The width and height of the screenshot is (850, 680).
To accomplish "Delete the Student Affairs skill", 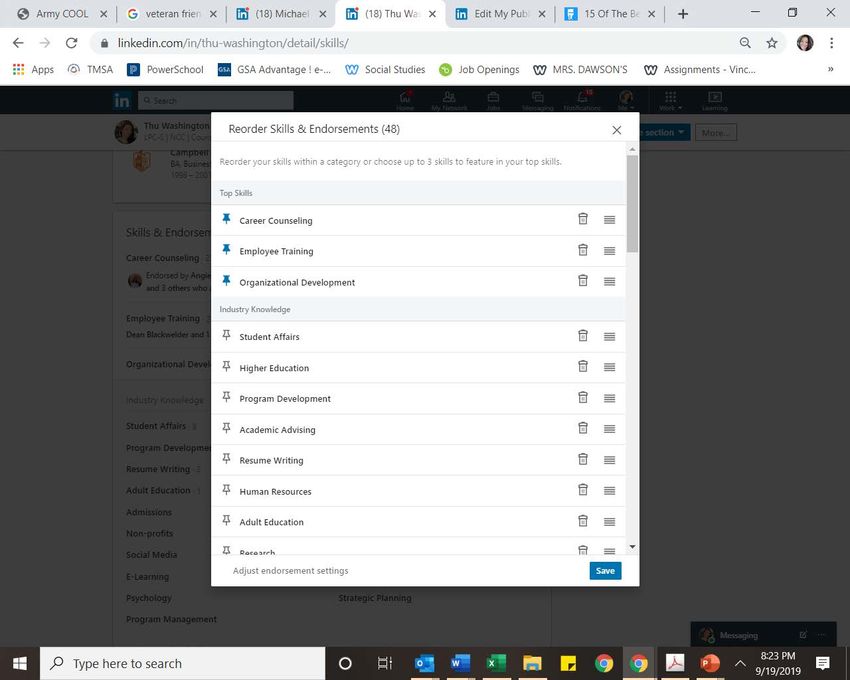I will [x=583, y=335].
